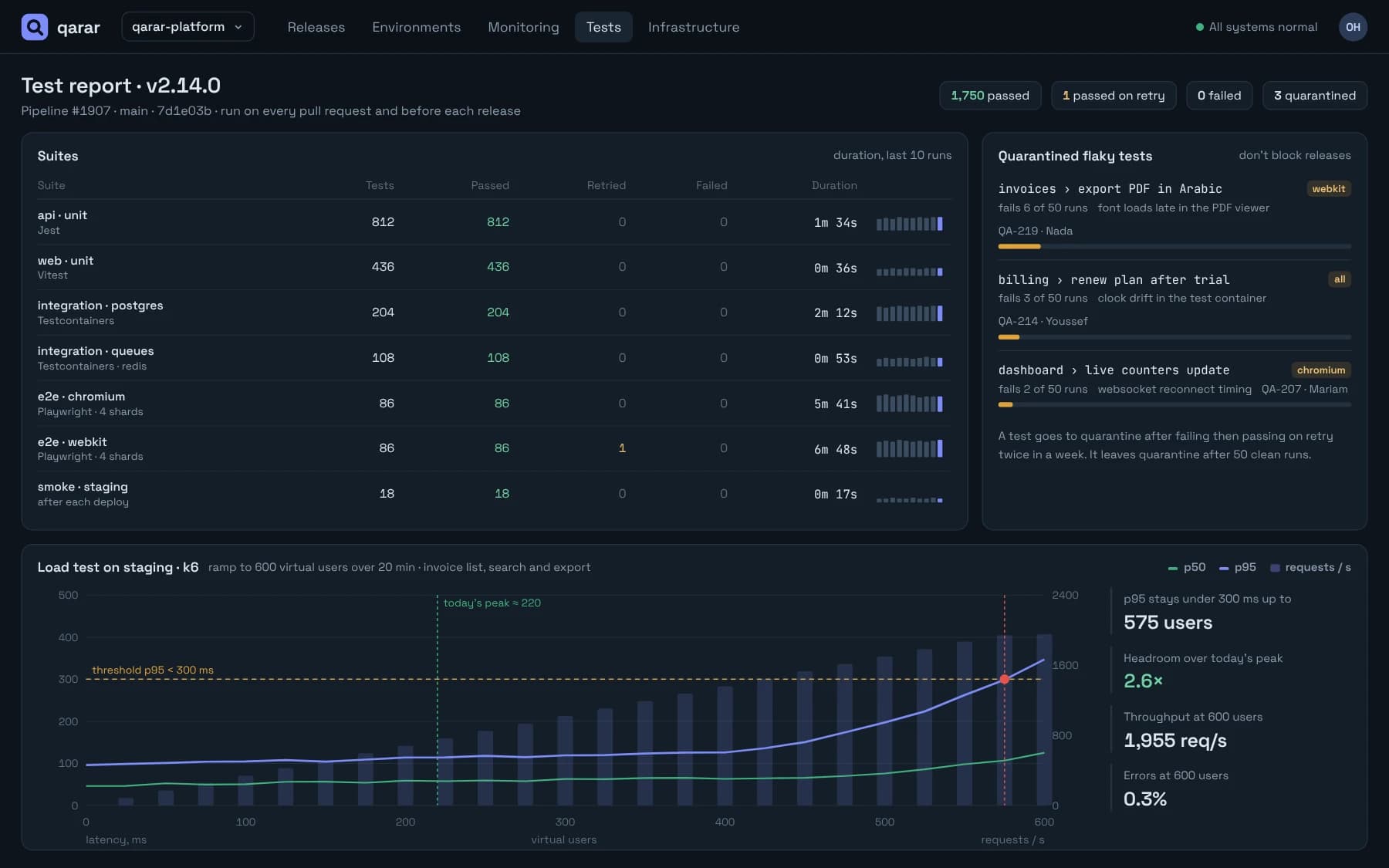Click the integration · postgres duration sparkline

point(909,313)
